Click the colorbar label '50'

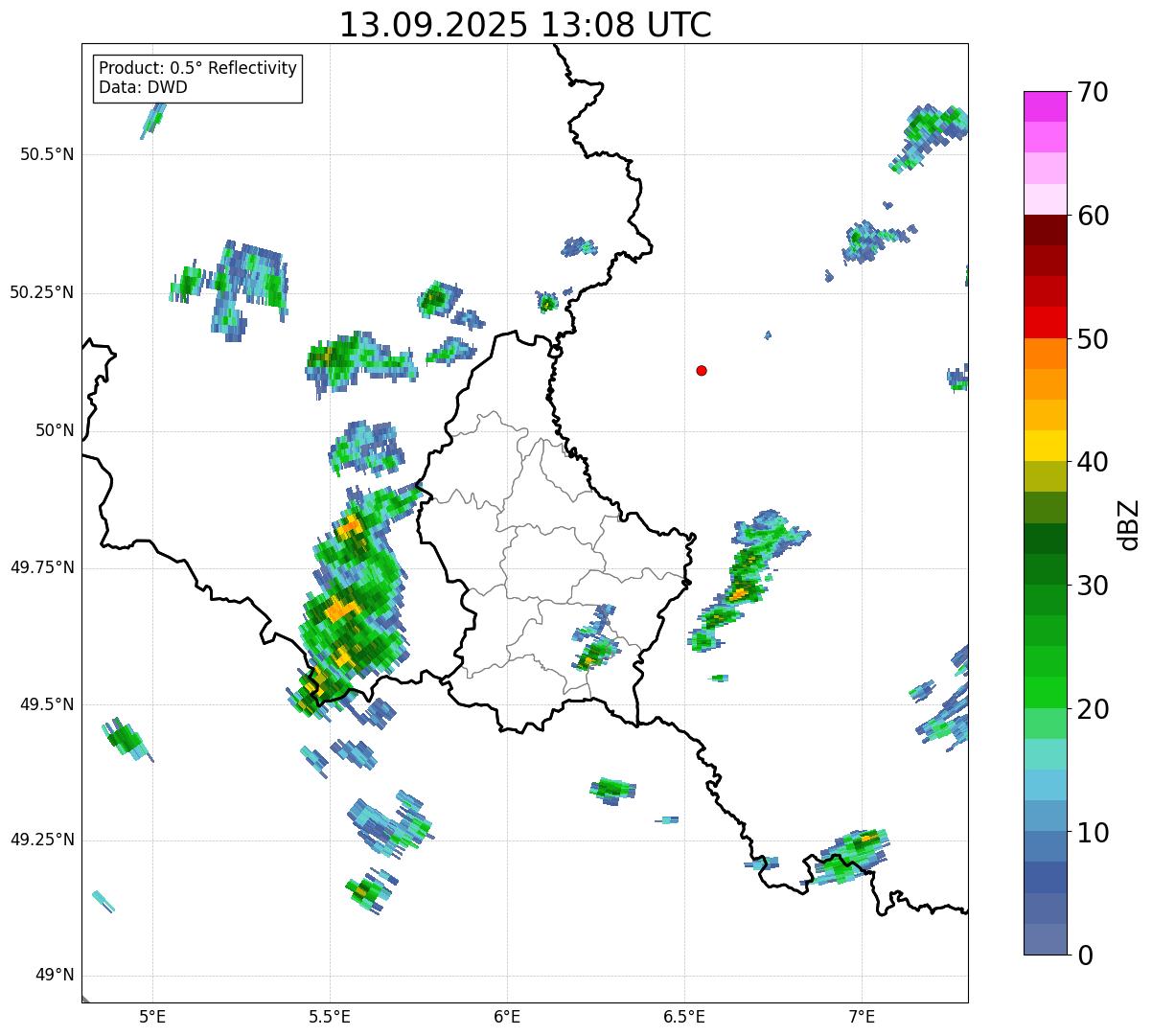pos(1093,339)
